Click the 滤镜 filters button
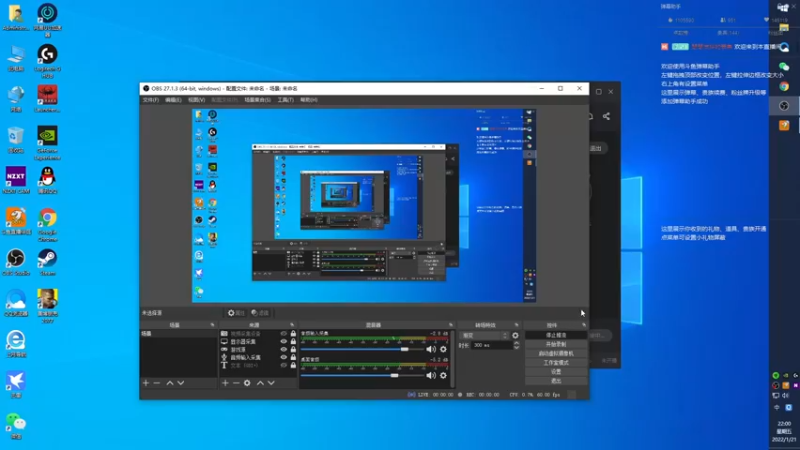800x450 pixels. click(x=260, y=313)
